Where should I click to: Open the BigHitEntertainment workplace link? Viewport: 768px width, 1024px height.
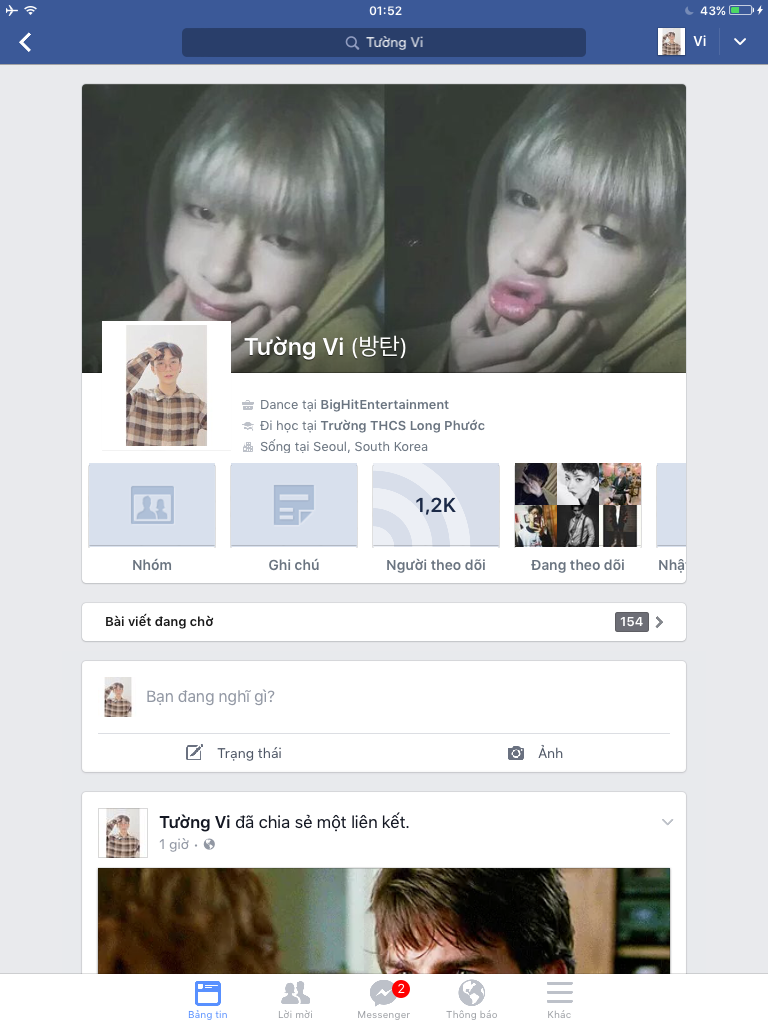tap(384, 405)
